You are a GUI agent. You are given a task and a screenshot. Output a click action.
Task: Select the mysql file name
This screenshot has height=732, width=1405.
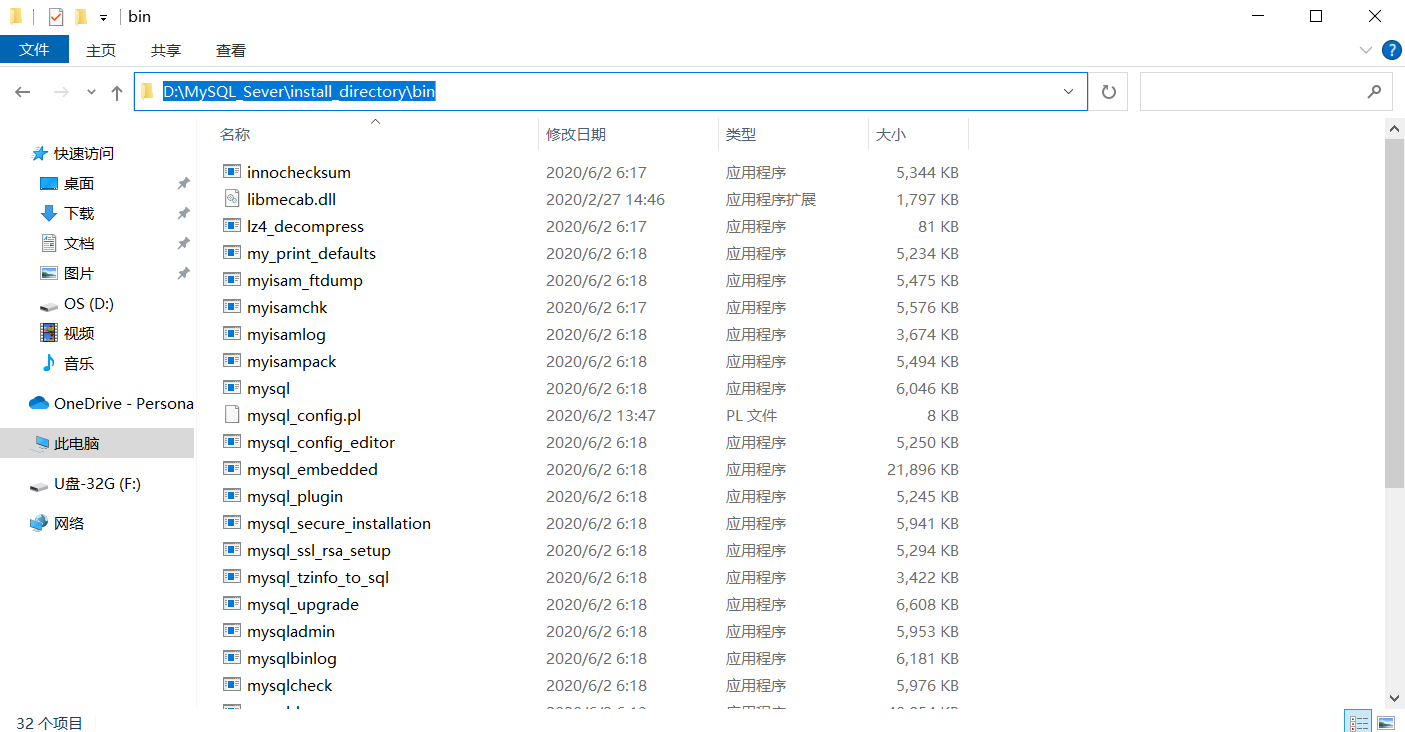tap(268, 388)
